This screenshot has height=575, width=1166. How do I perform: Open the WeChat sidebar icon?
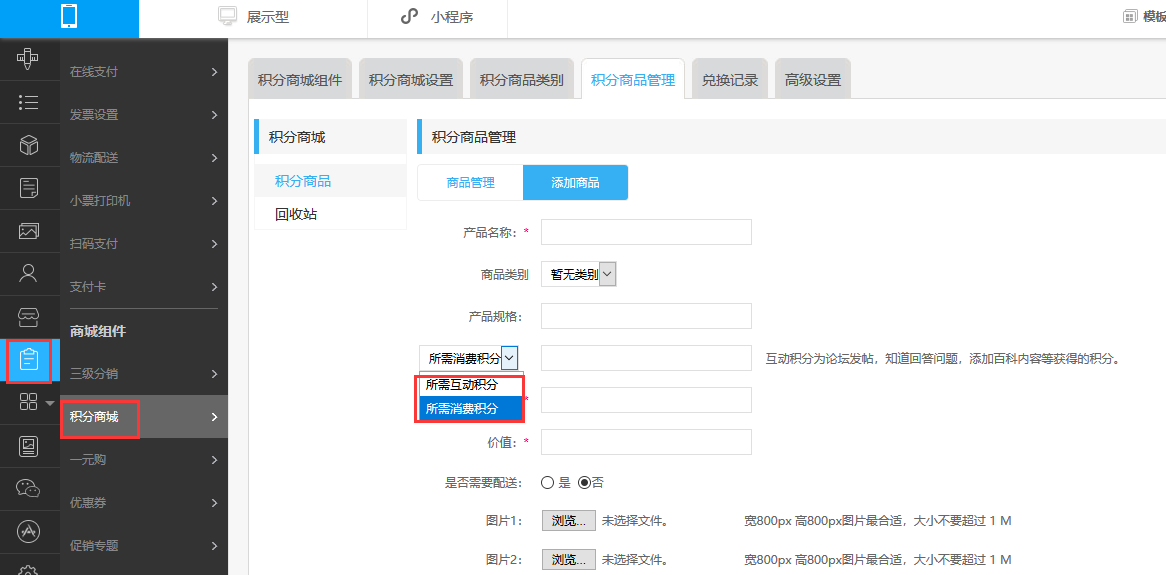(28, 488)
